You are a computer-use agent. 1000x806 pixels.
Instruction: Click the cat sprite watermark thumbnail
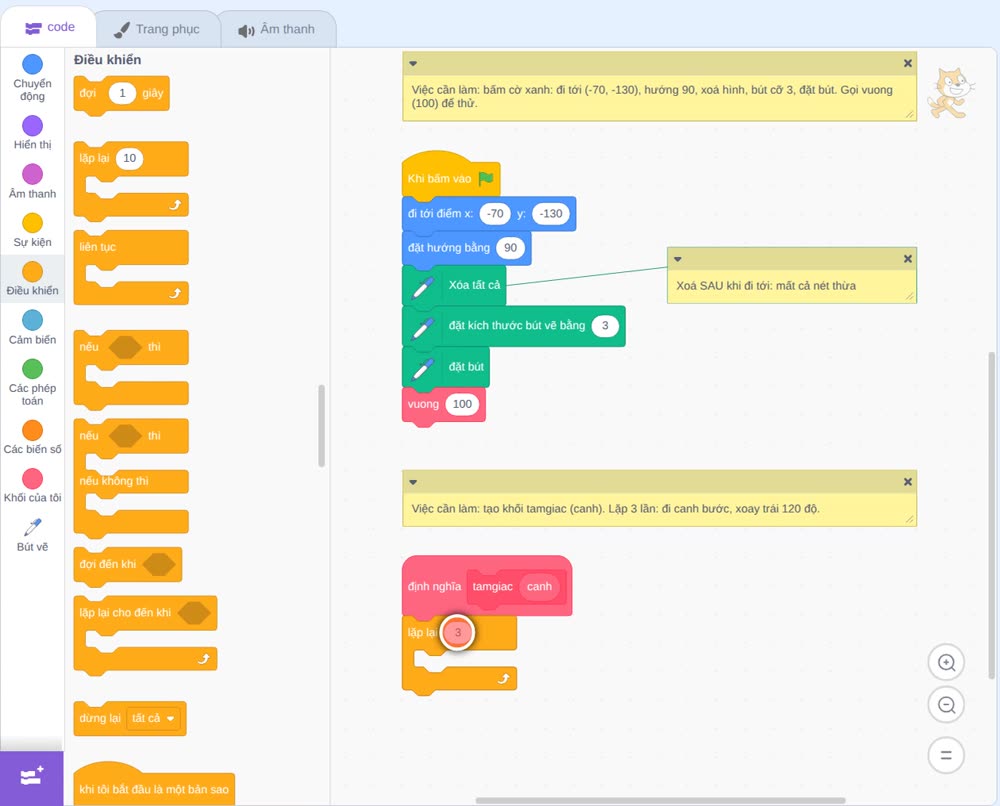[x=950, y=93]
